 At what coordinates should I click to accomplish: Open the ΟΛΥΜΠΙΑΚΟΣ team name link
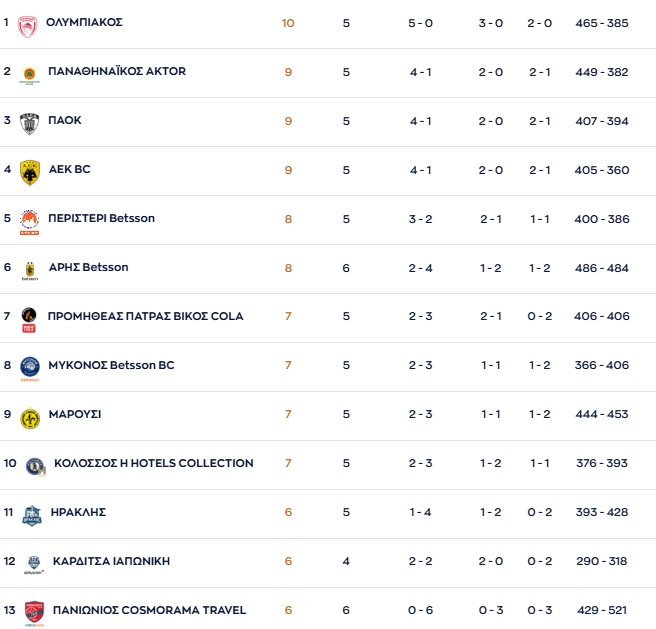coord(84,22)
